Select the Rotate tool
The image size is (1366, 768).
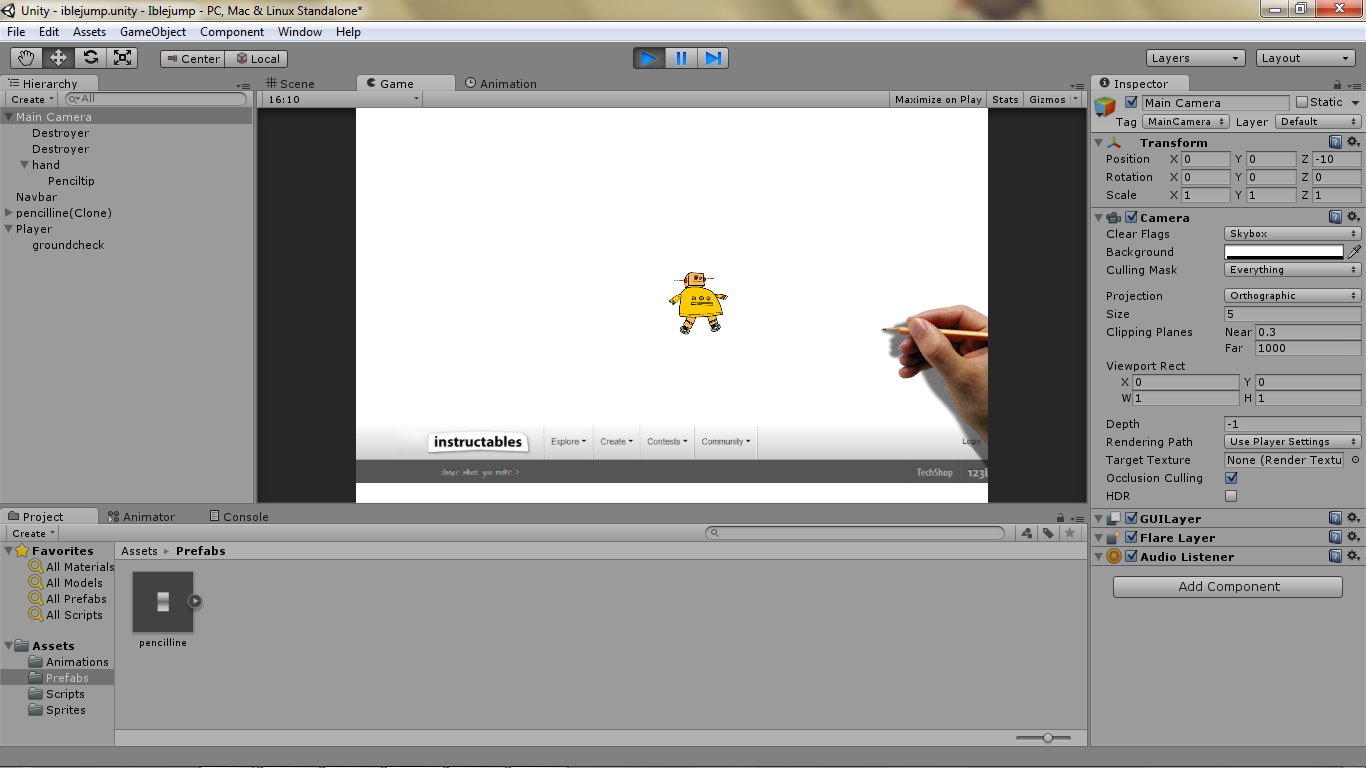[90, 57]
